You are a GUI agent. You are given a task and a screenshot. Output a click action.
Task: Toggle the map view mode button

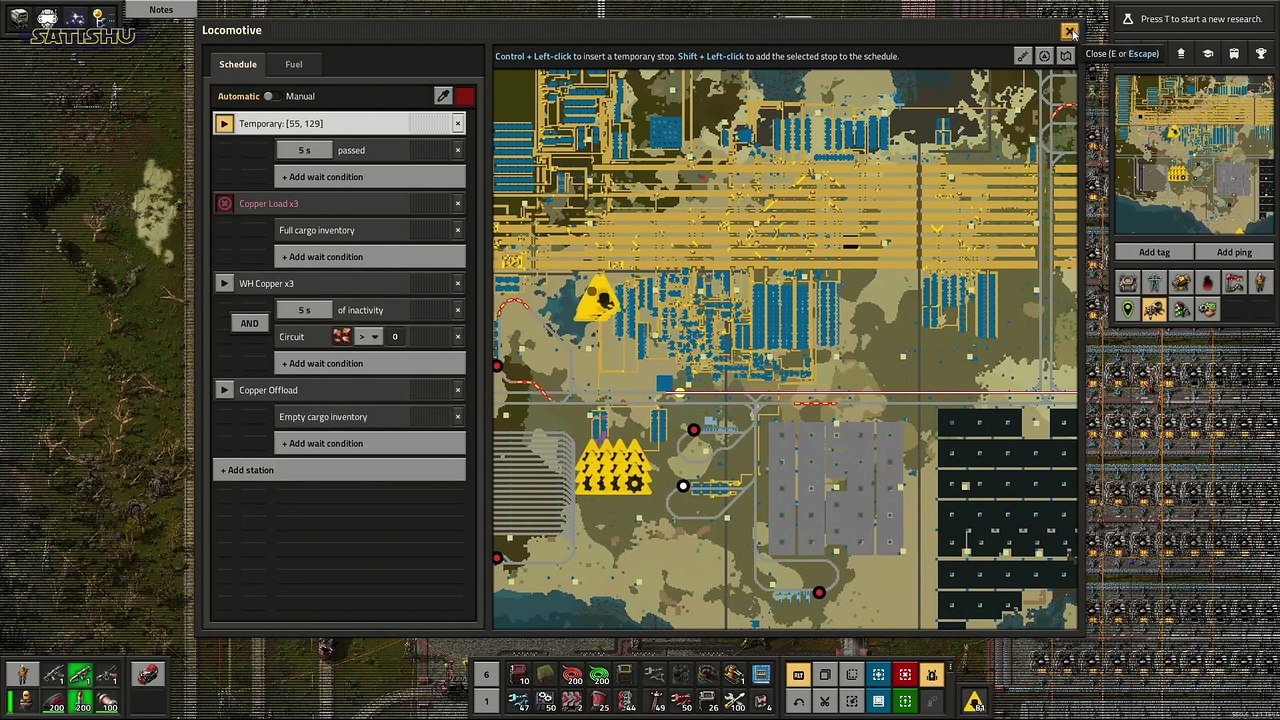1066,56
